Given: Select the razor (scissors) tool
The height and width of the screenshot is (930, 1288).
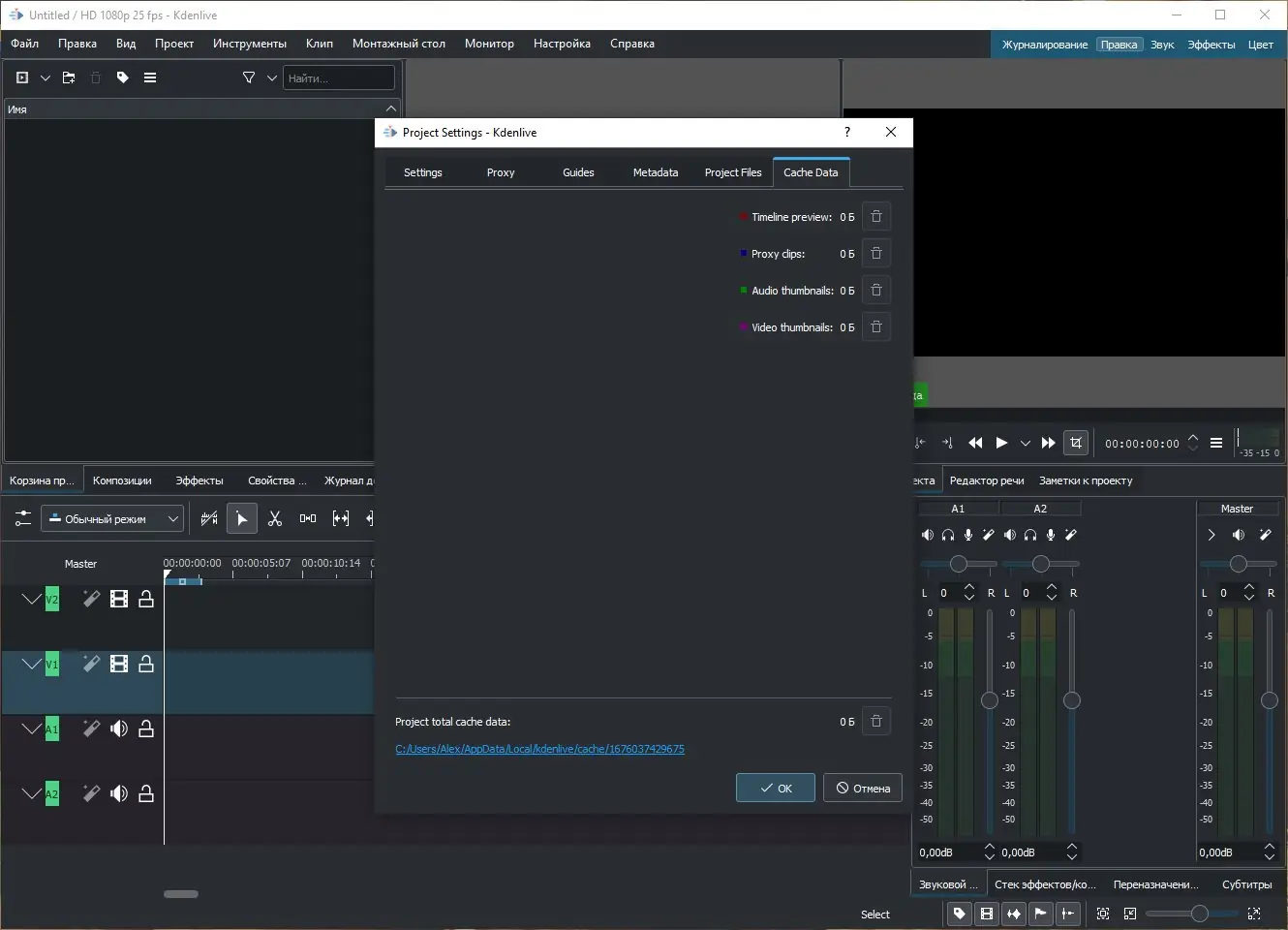Looking at the screenshot, I should point(275,519).
